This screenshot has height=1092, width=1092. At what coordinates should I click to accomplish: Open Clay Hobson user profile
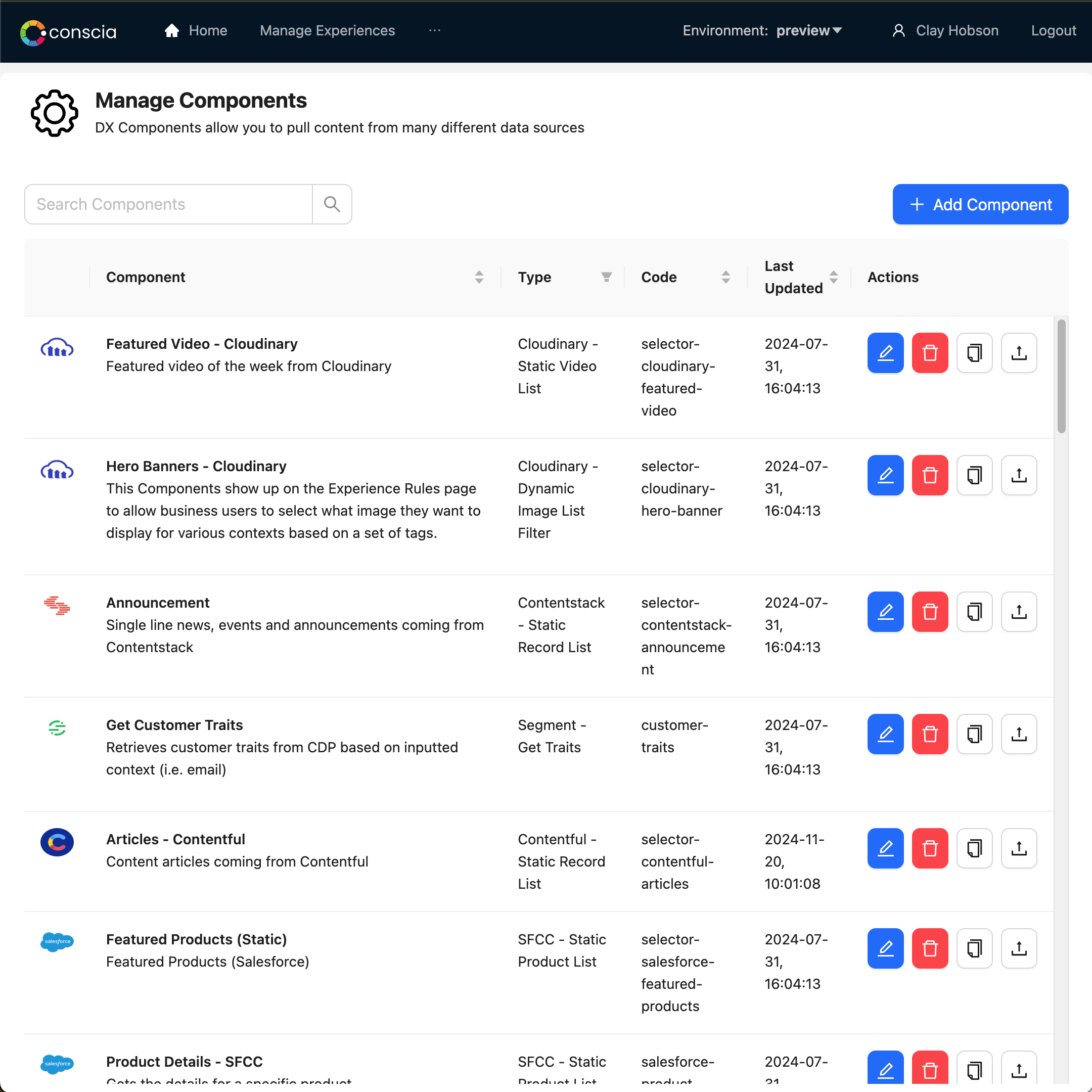pos(945,30)
